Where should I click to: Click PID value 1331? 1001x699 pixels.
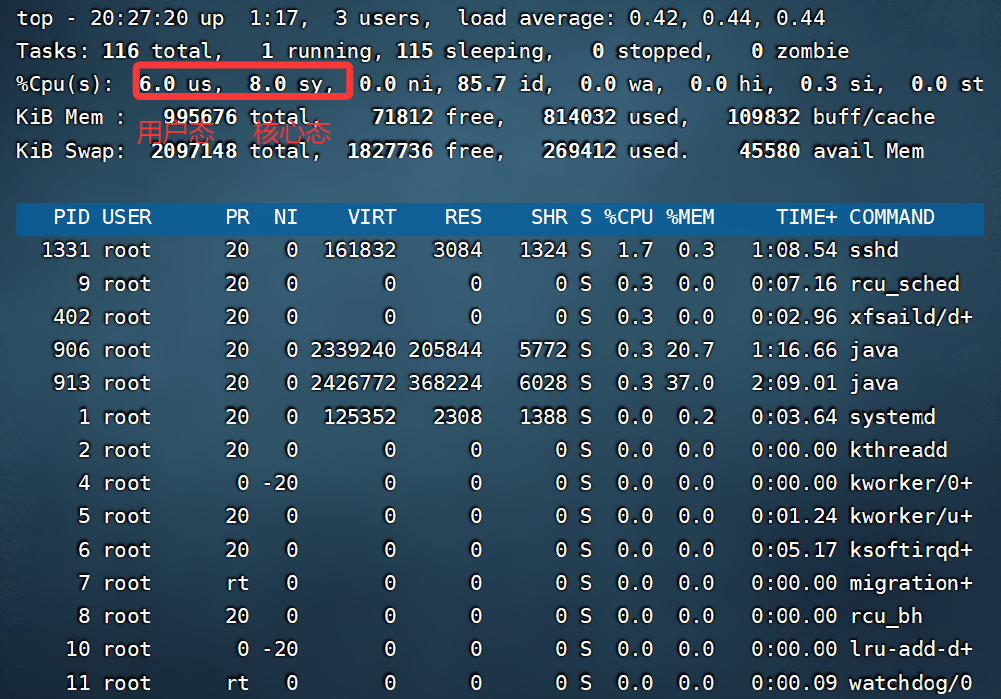65,250
